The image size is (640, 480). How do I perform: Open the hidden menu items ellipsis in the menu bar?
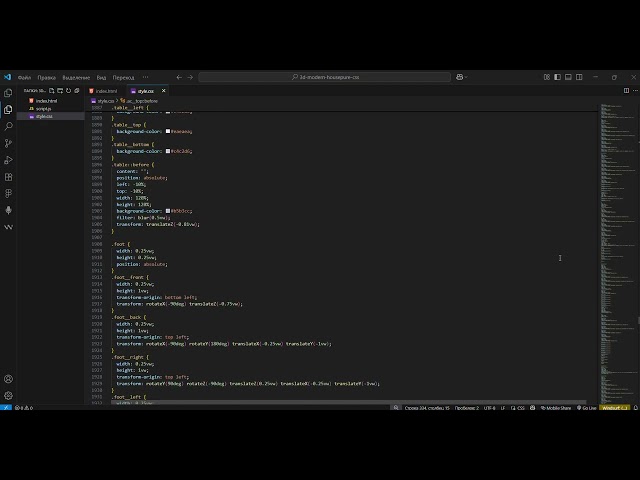[x=145, y=77]
